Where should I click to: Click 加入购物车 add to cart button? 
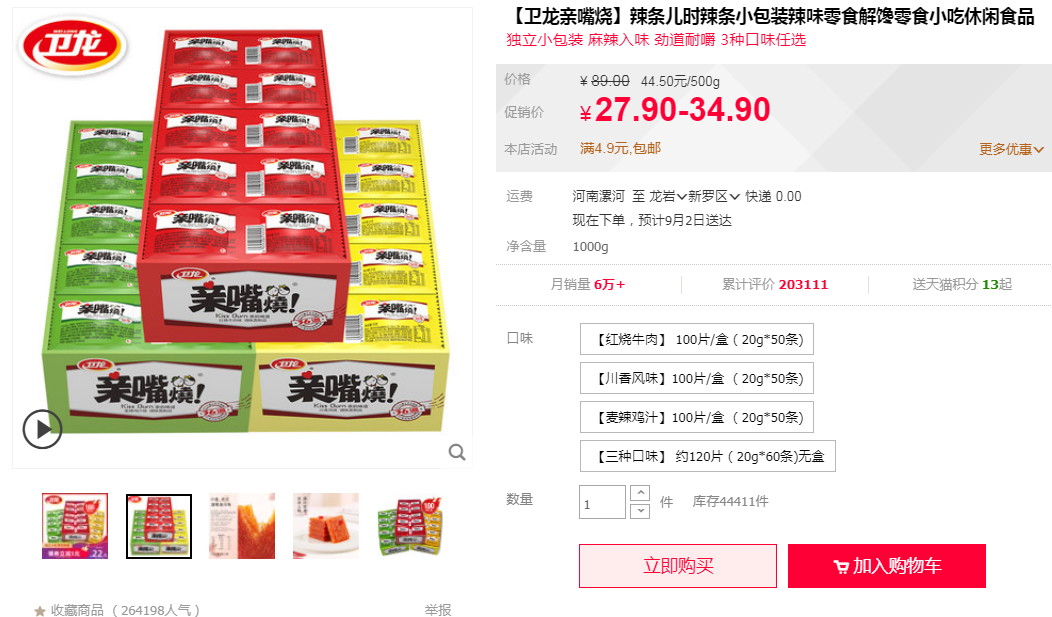pyautogui.click(x=887, y=566)
